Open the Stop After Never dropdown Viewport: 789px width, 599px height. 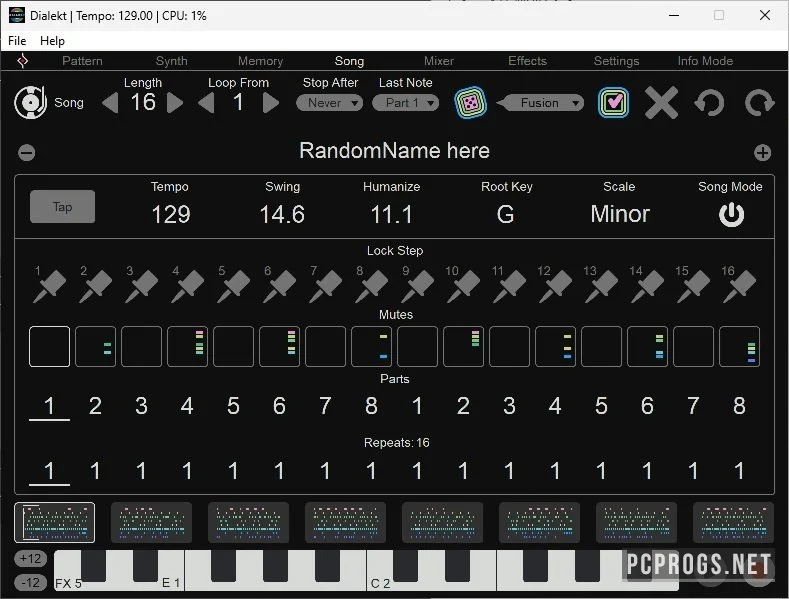click(330, 103)
